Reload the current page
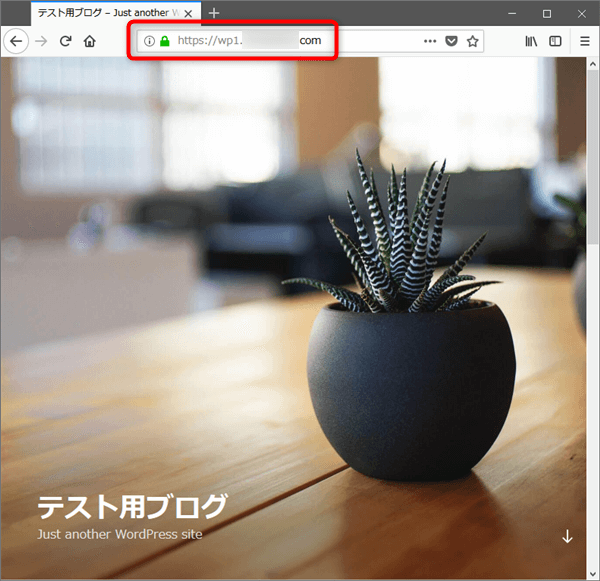 point(66,41)
